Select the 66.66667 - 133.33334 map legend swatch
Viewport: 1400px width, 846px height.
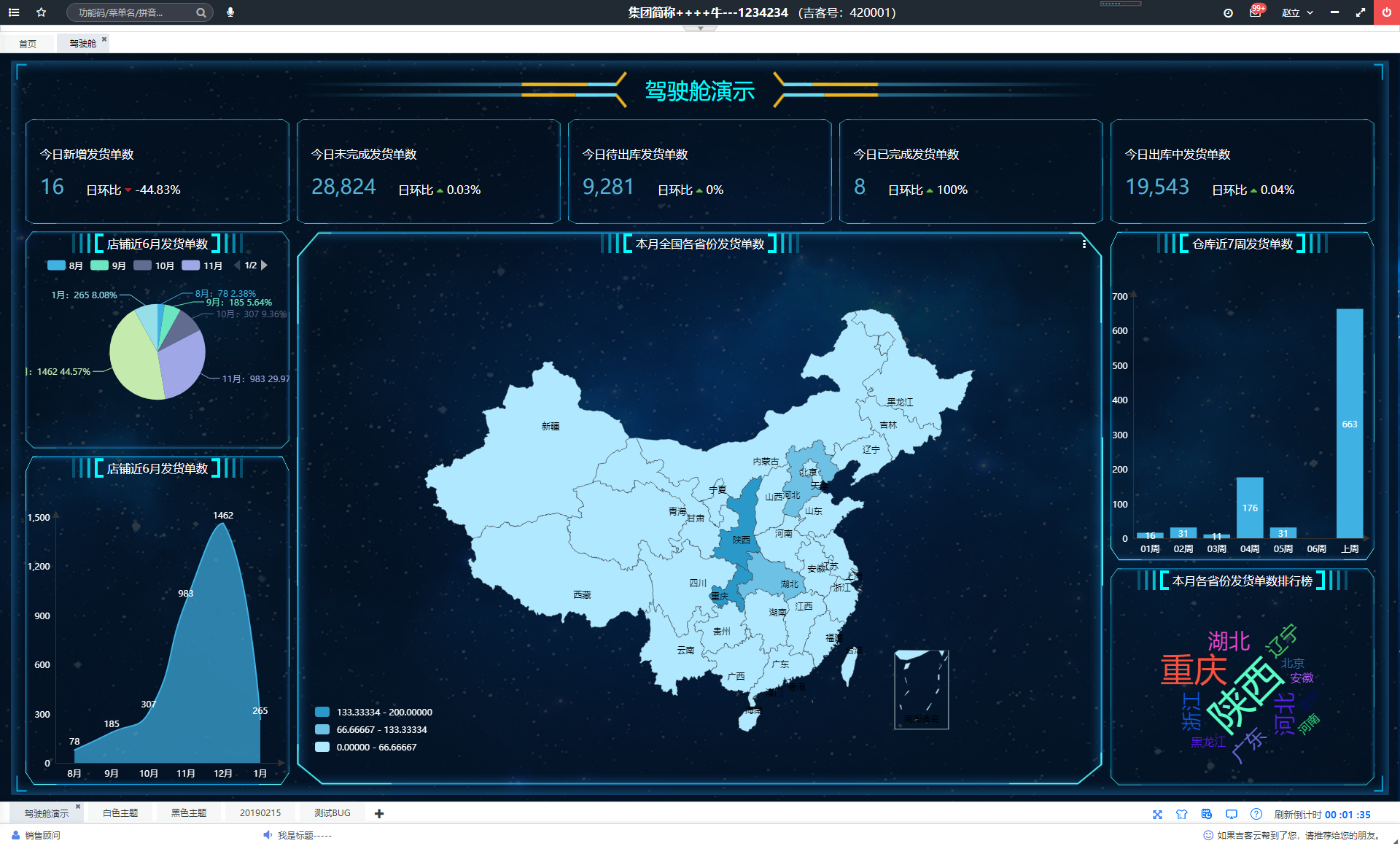pyautogui.click(x=322, y=729)
